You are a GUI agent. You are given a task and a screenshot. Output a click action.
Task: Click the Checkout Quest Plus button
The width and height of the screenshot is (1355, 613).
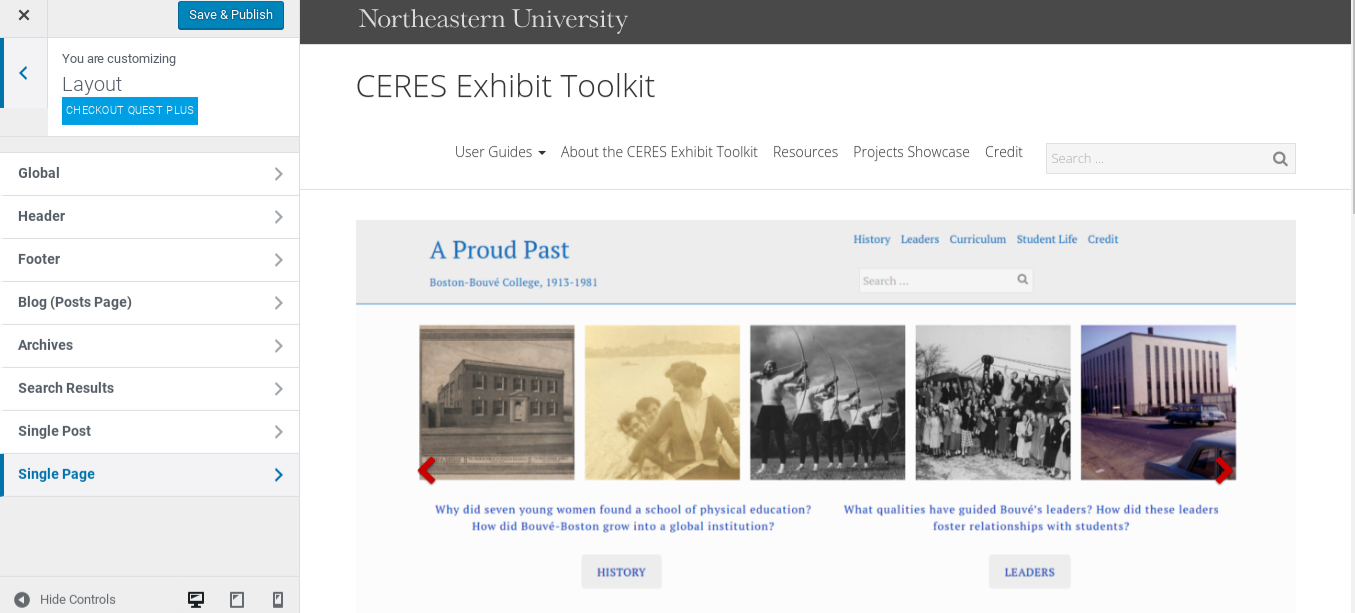click(130, 110)
